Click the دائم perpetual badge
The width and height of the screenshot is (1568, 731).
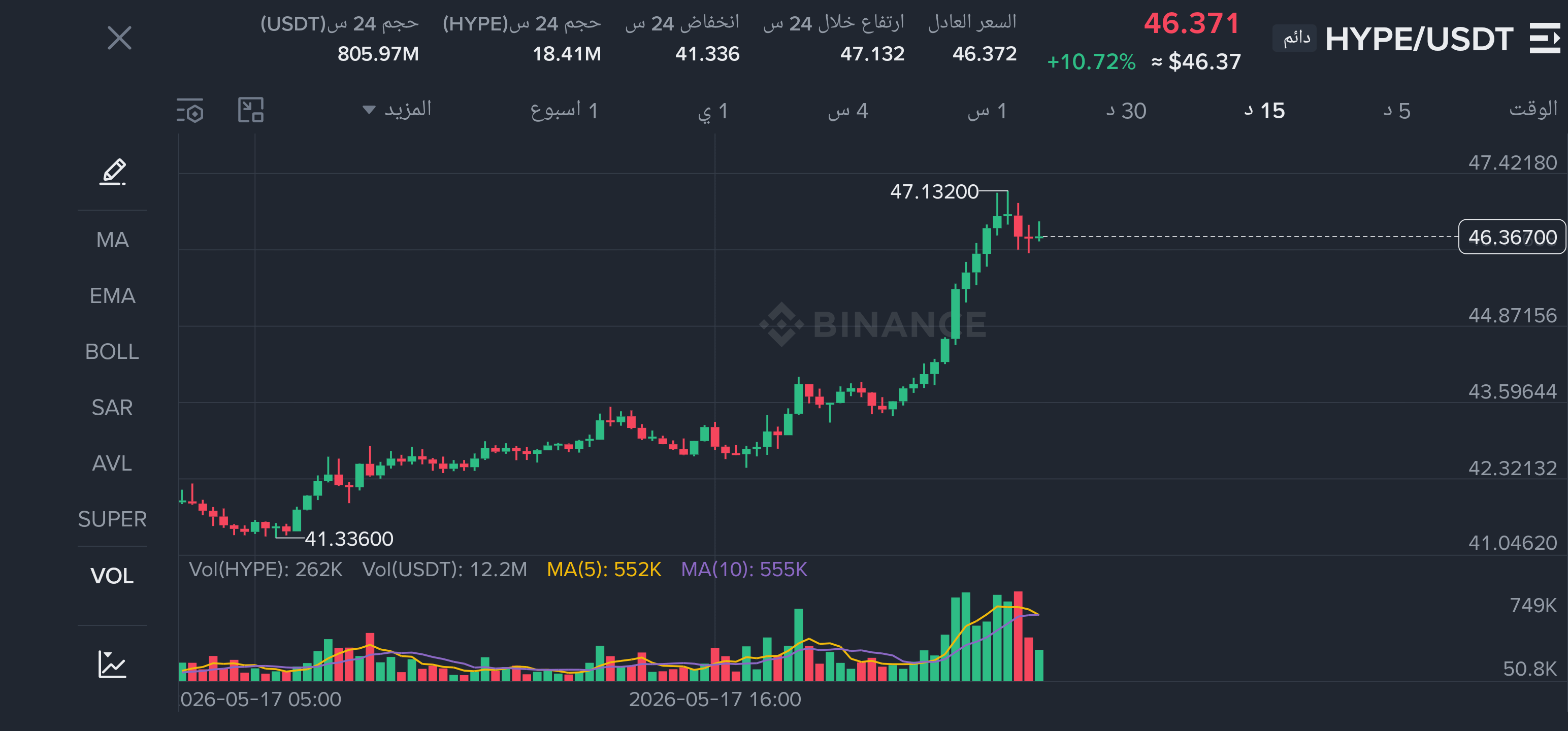pos(1295,39)
